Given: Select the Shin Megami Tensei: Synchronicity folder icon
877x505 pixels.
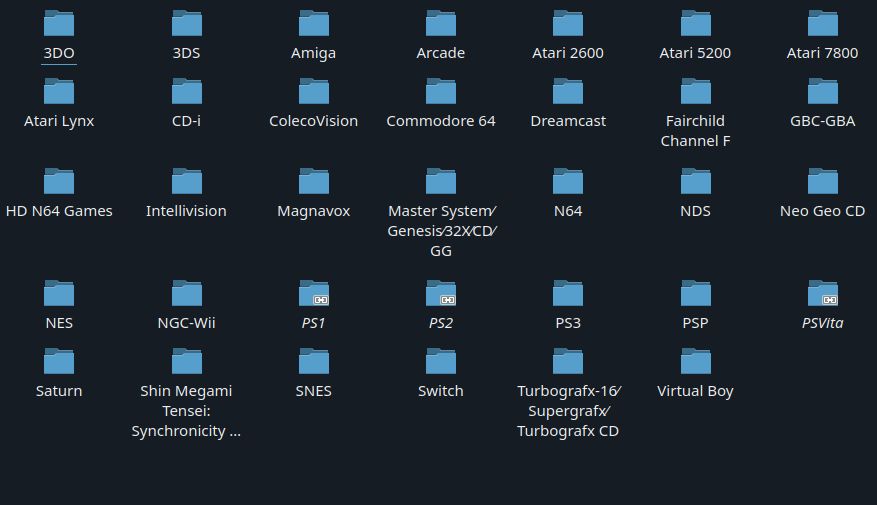Looking at the screenshot, I should pyautogui.click(x=186, y=362).
